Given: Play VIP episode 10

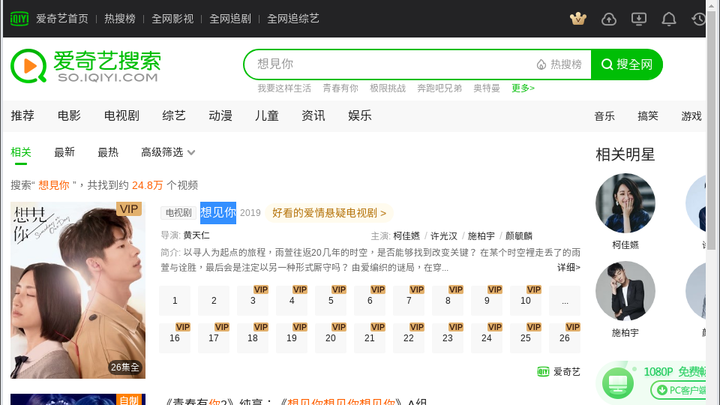Looking at the screenshot, I should 526,300.
